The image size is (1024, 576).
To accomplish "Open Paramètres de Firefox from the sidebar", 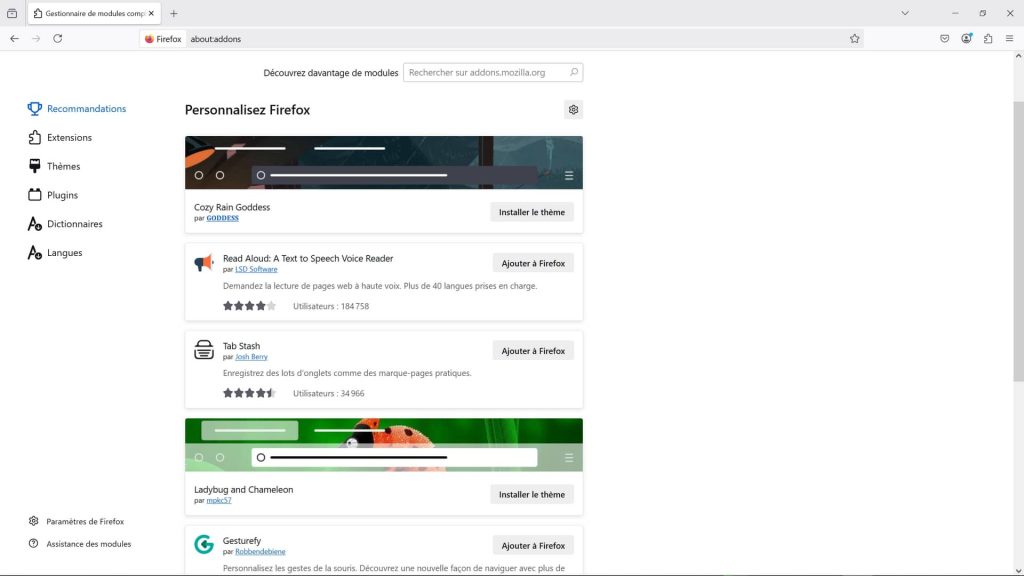I will coord(85,521).
